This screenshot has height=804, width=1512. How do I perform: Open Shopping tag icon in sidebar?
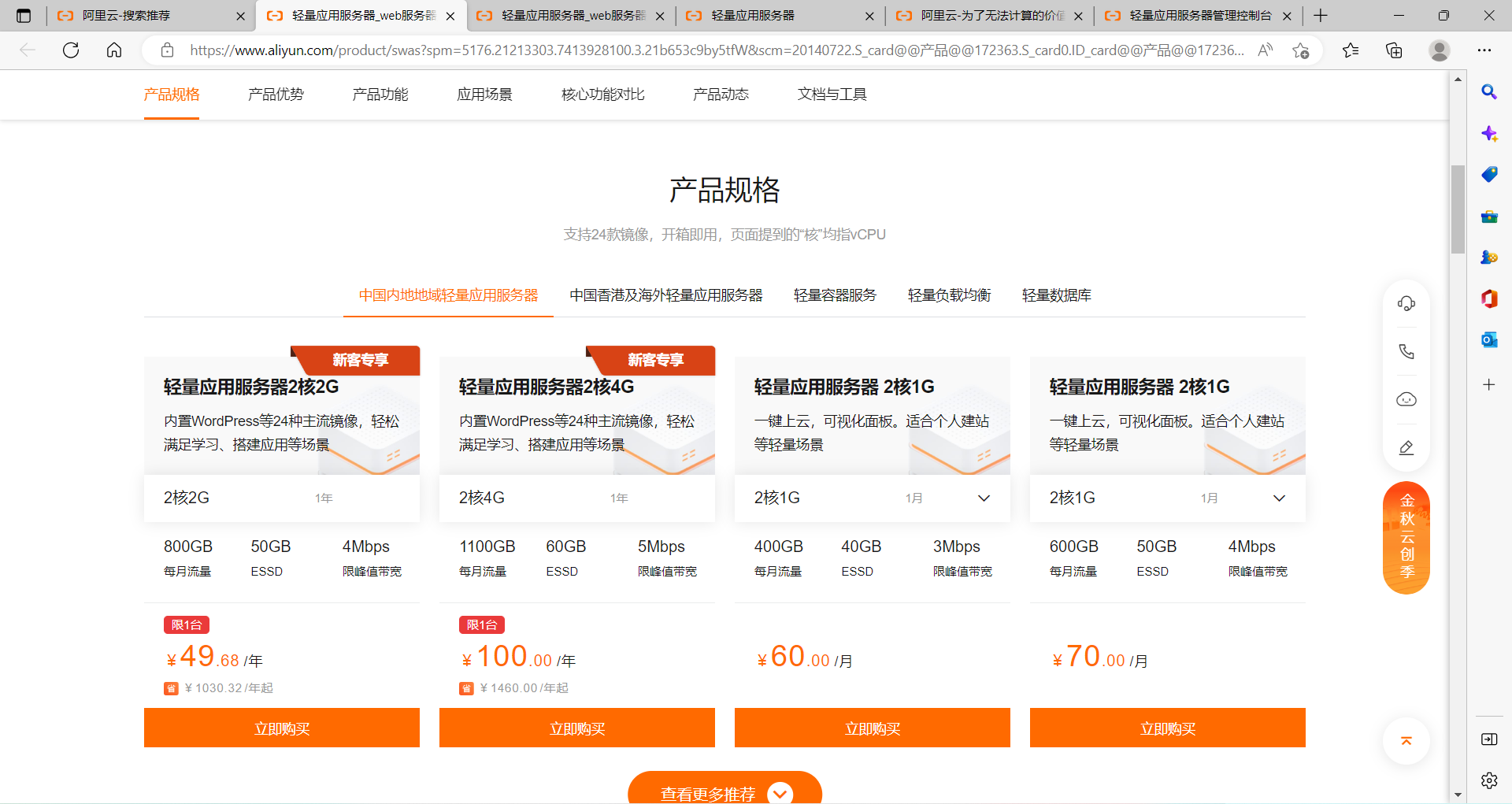[1489, 174]
